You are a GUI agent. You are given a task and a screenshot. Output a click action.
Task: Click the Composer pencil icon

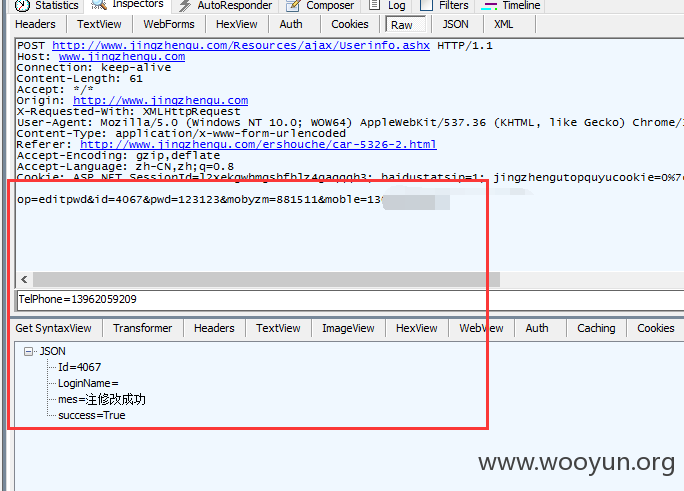[293, 5]
